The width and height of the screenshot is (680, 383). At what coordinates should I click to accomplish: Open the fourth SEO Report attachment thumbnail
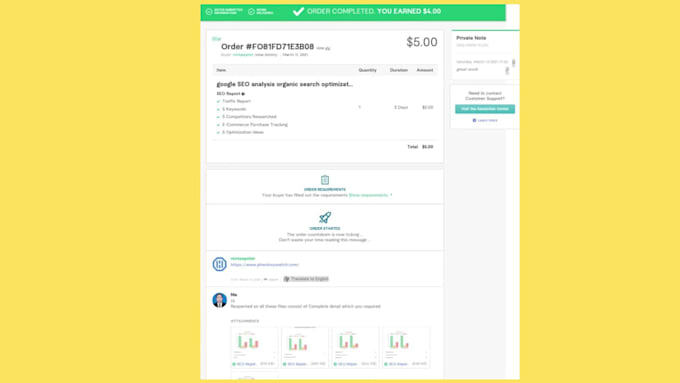406,347
